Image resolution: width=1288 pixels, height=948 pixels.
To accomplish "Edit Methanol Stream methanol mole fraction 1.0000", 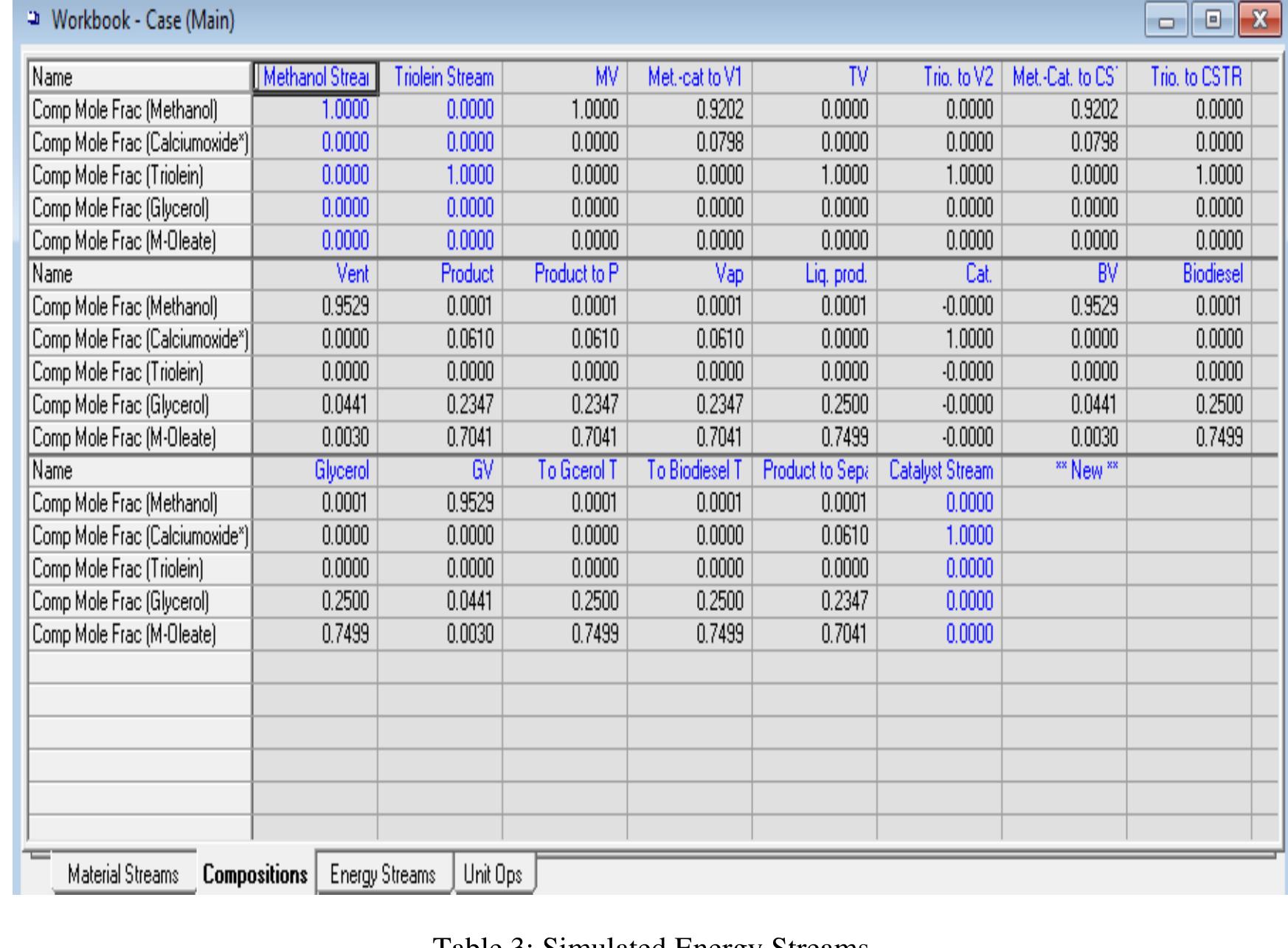I will click(316, 111).
